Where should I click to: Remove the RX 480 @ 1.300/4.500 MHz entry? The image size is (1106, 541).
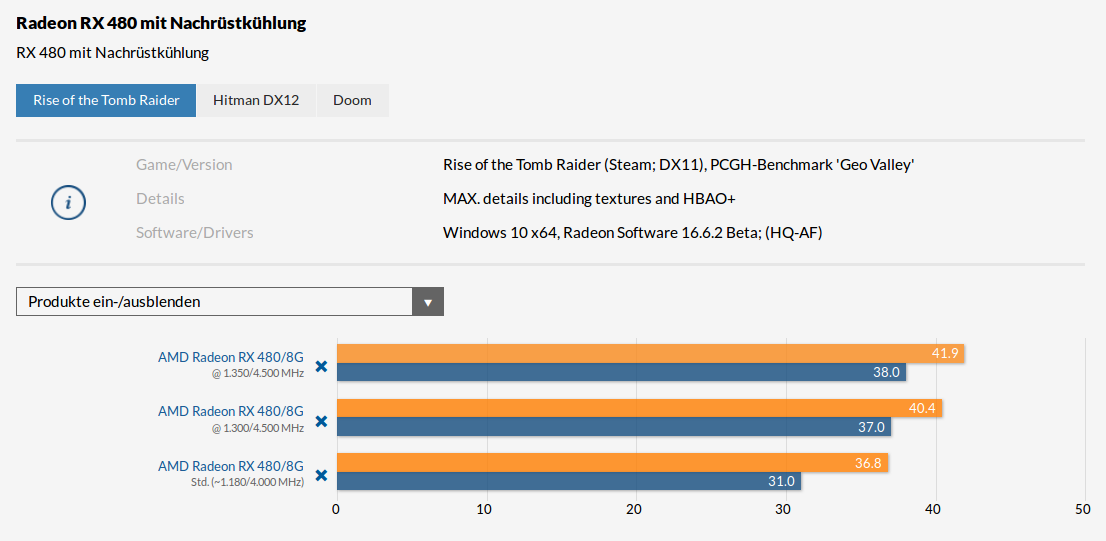pyautogui.click(x=321, y=421)
